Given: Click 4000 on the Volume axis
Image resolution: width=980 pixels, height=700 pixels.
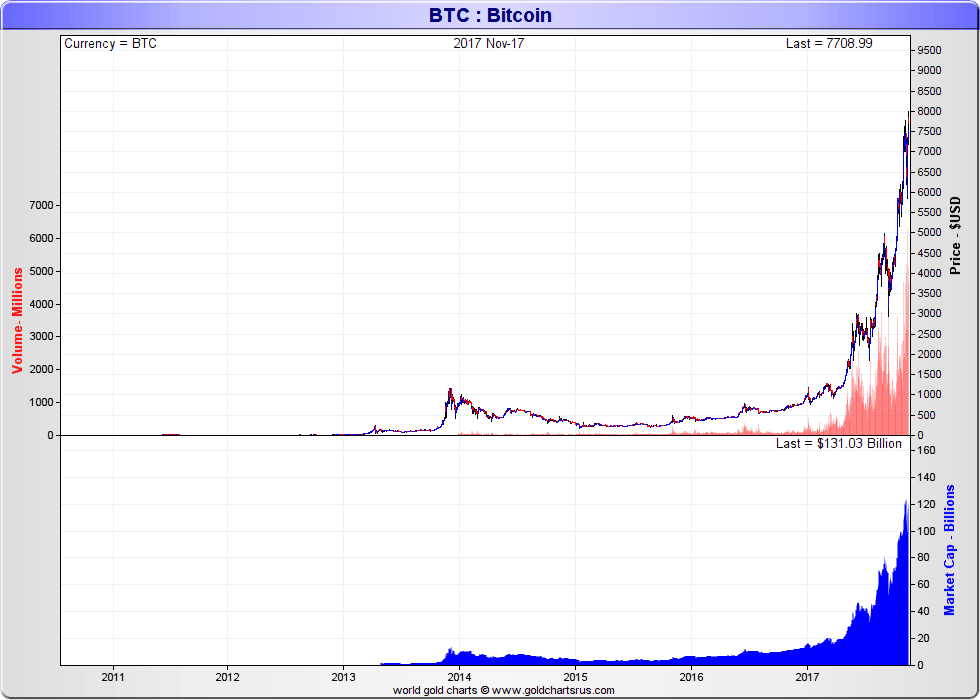Looking at the screenshot, I should pyautogui.click(x=41, y=304).
